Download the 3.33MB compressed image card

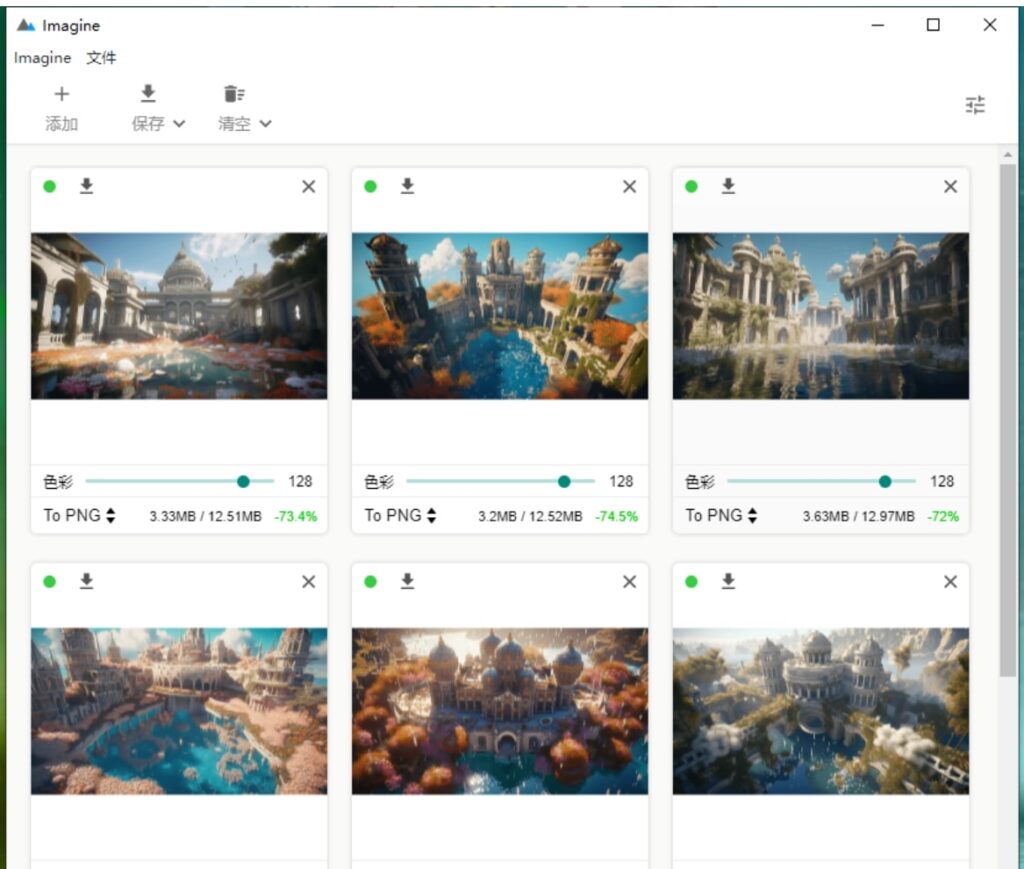(x=86, y=186)
